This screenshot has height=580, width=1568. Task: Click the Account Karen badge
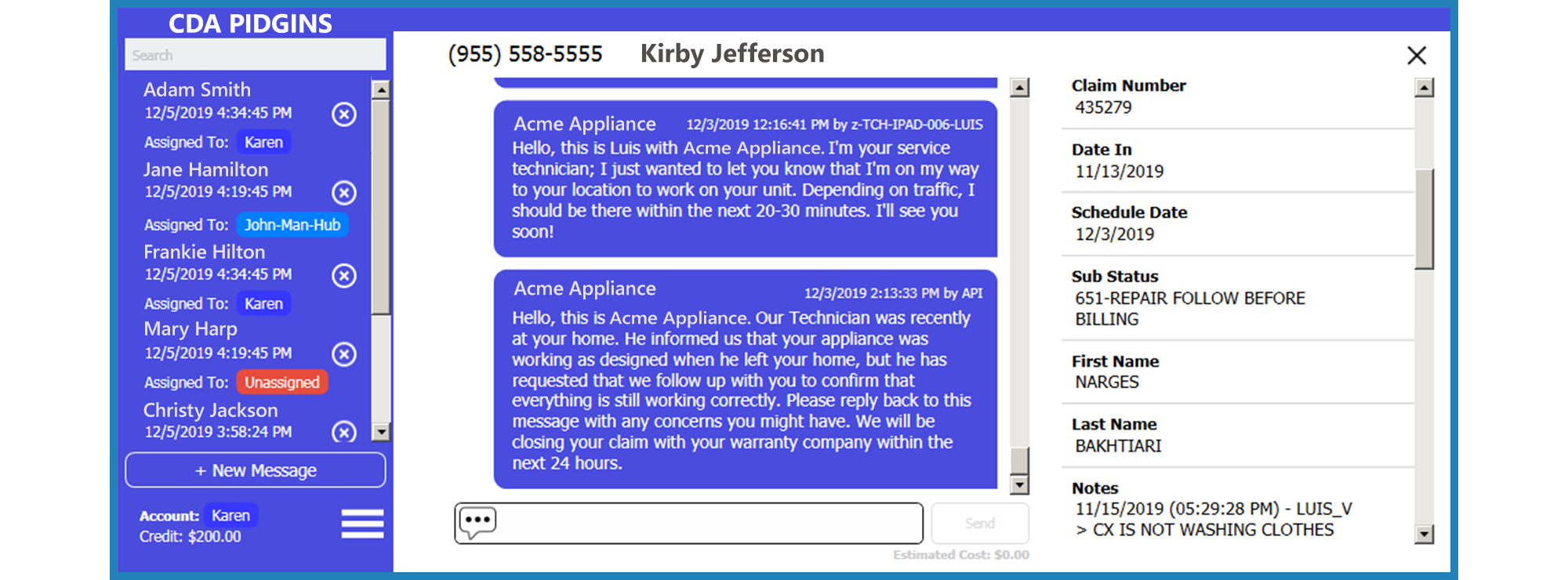(x=231, y=516)
